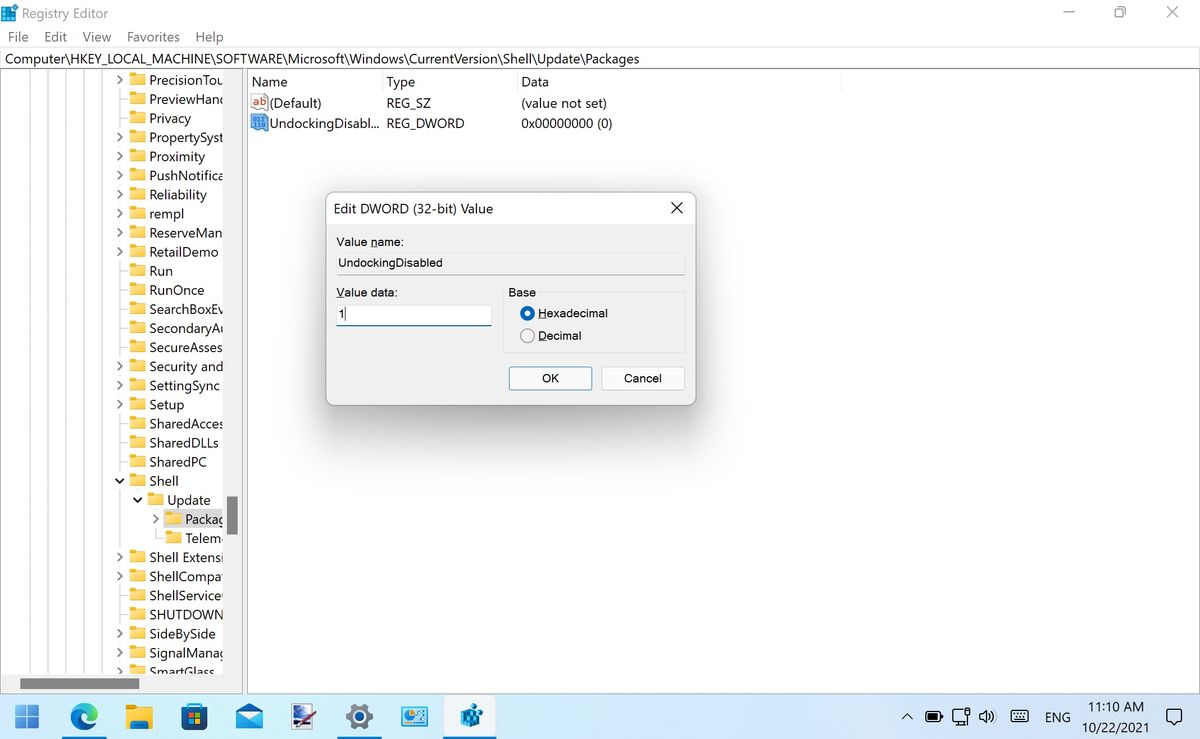Viewport: 1200px width, 739px height.
Task: Expand the Security and Maintenance key
Action: coord(119,366)
